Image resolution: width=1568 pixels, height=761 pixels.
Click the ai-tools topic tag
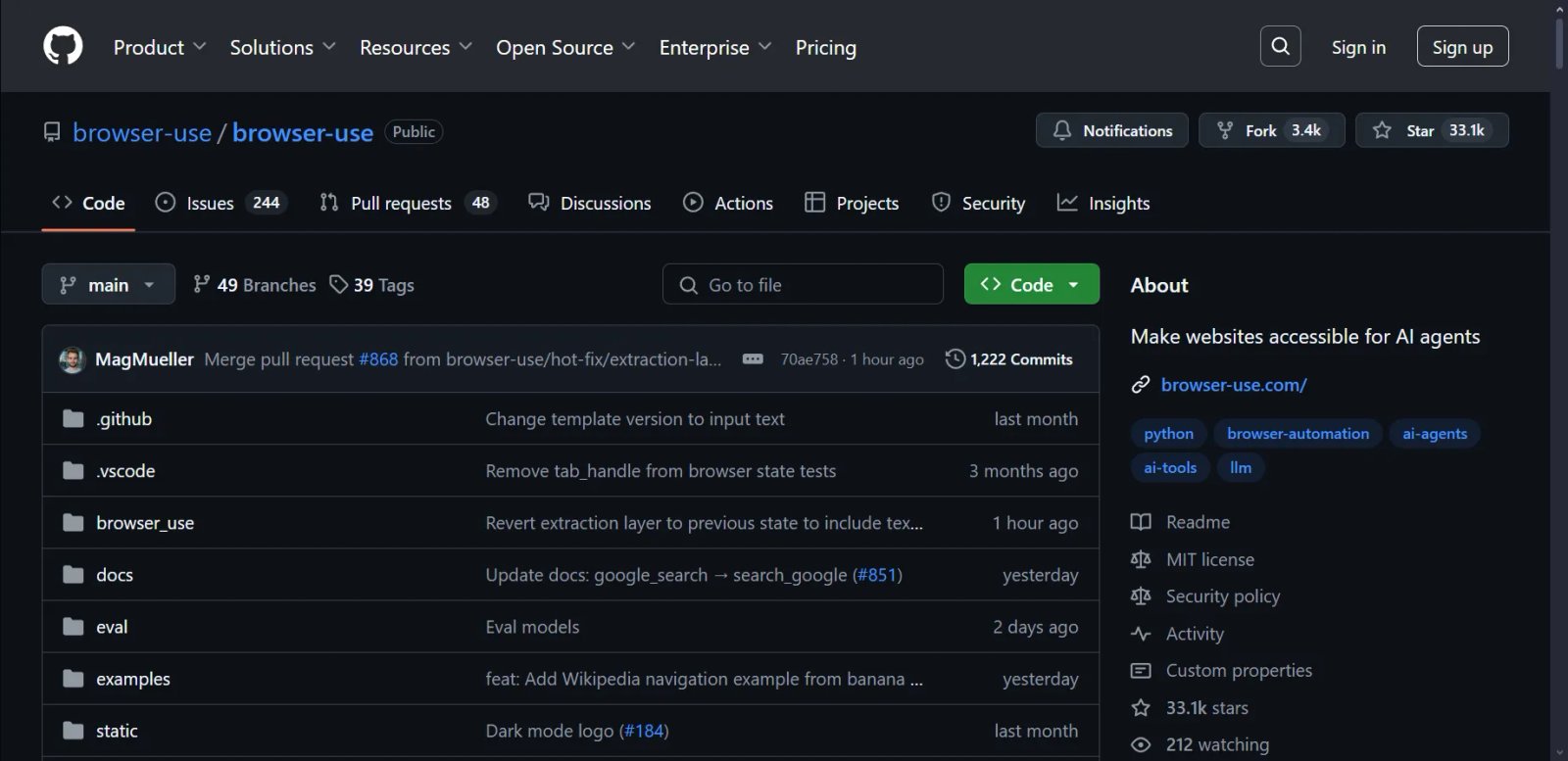click(x=1170, y=468)
